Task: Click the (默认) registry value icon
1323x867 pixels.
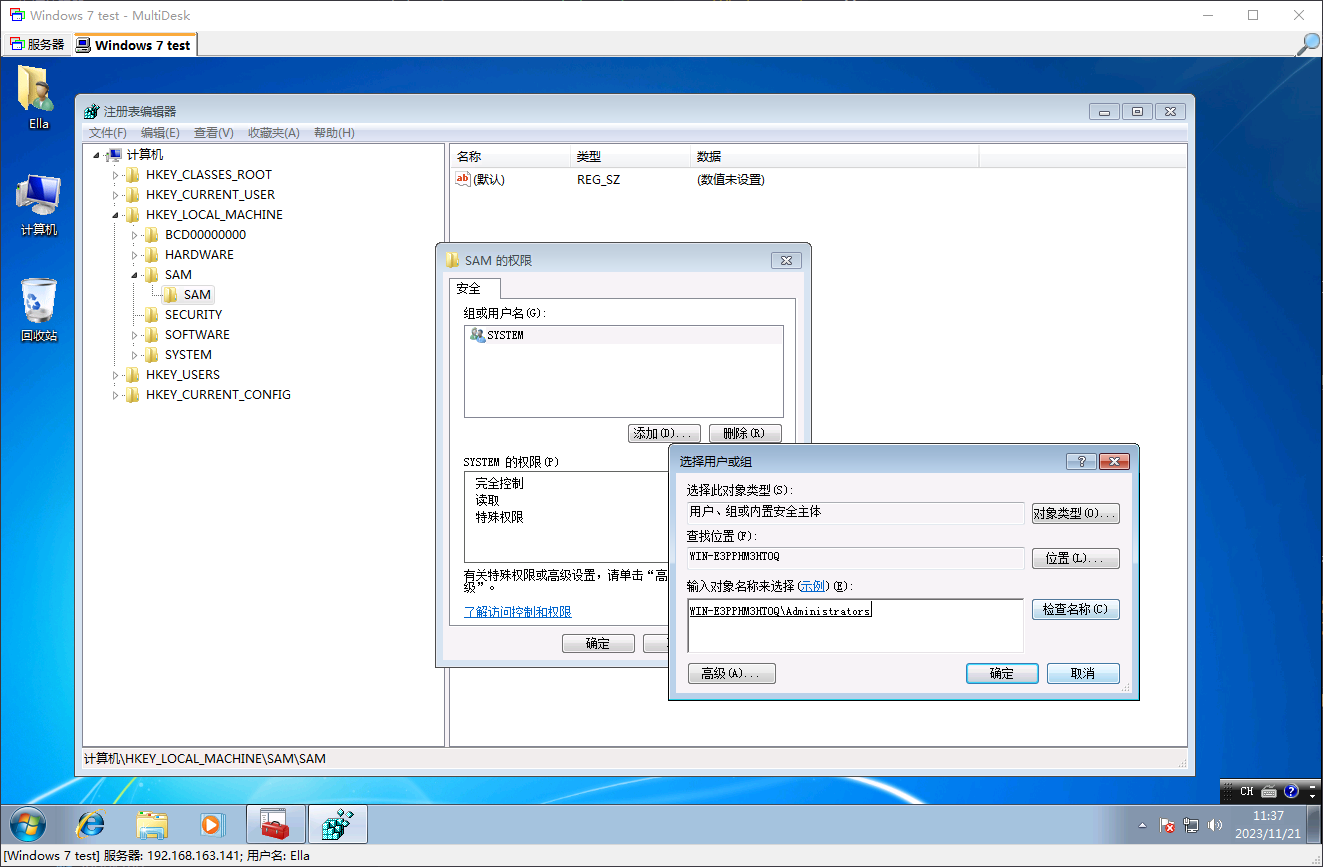Action: pyautogui.click(x=463, y=179)
